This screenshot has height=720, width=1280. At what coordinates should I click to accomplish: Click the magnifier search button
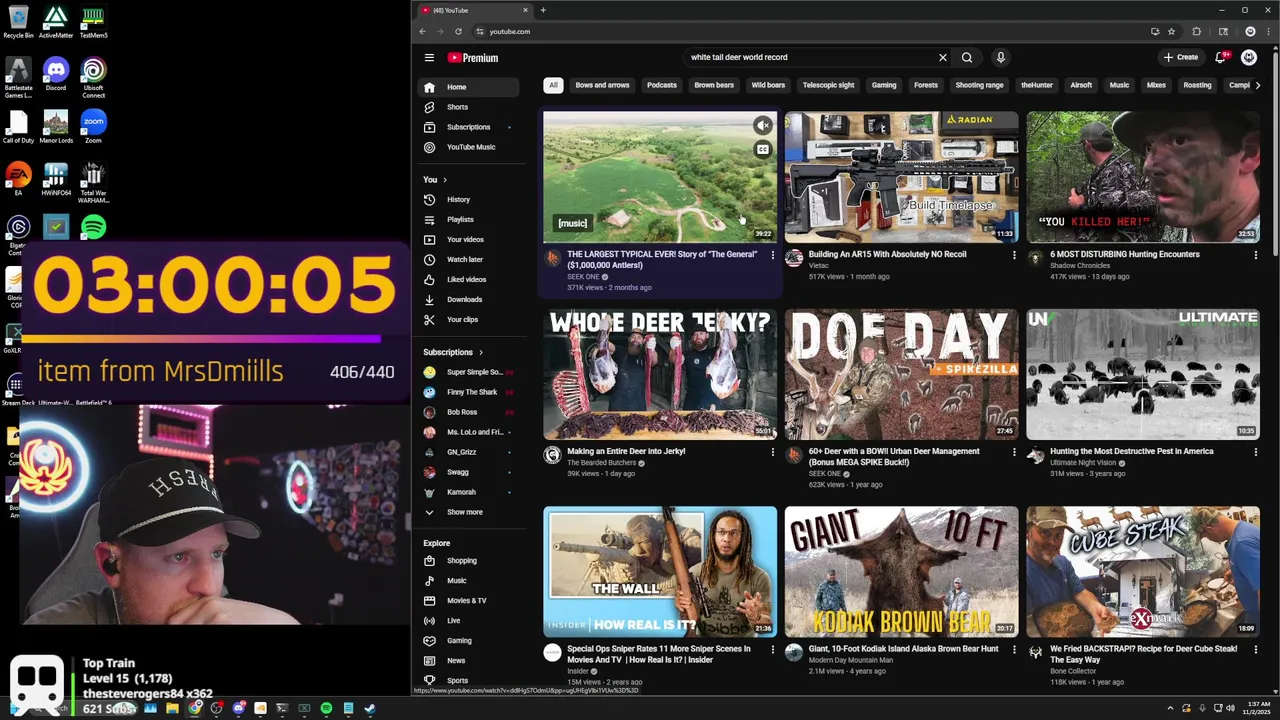coord(967,58)
